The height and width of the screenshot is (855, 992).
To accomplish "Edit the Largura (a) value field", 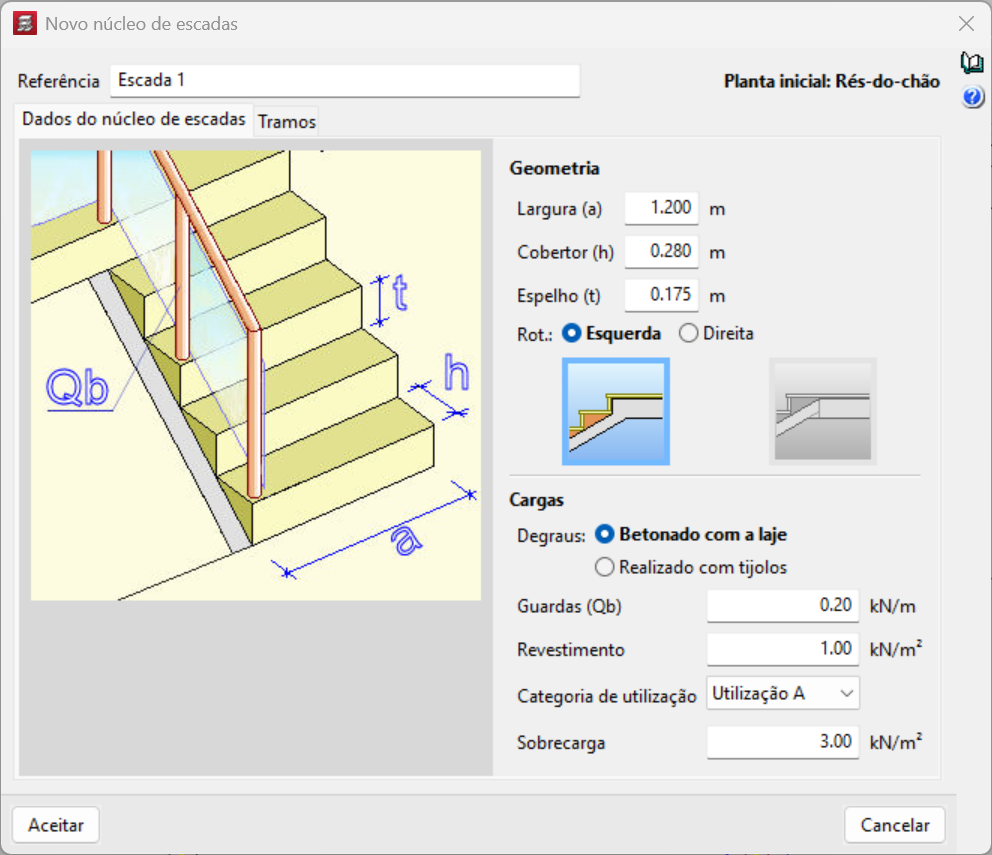I will 662,208.
